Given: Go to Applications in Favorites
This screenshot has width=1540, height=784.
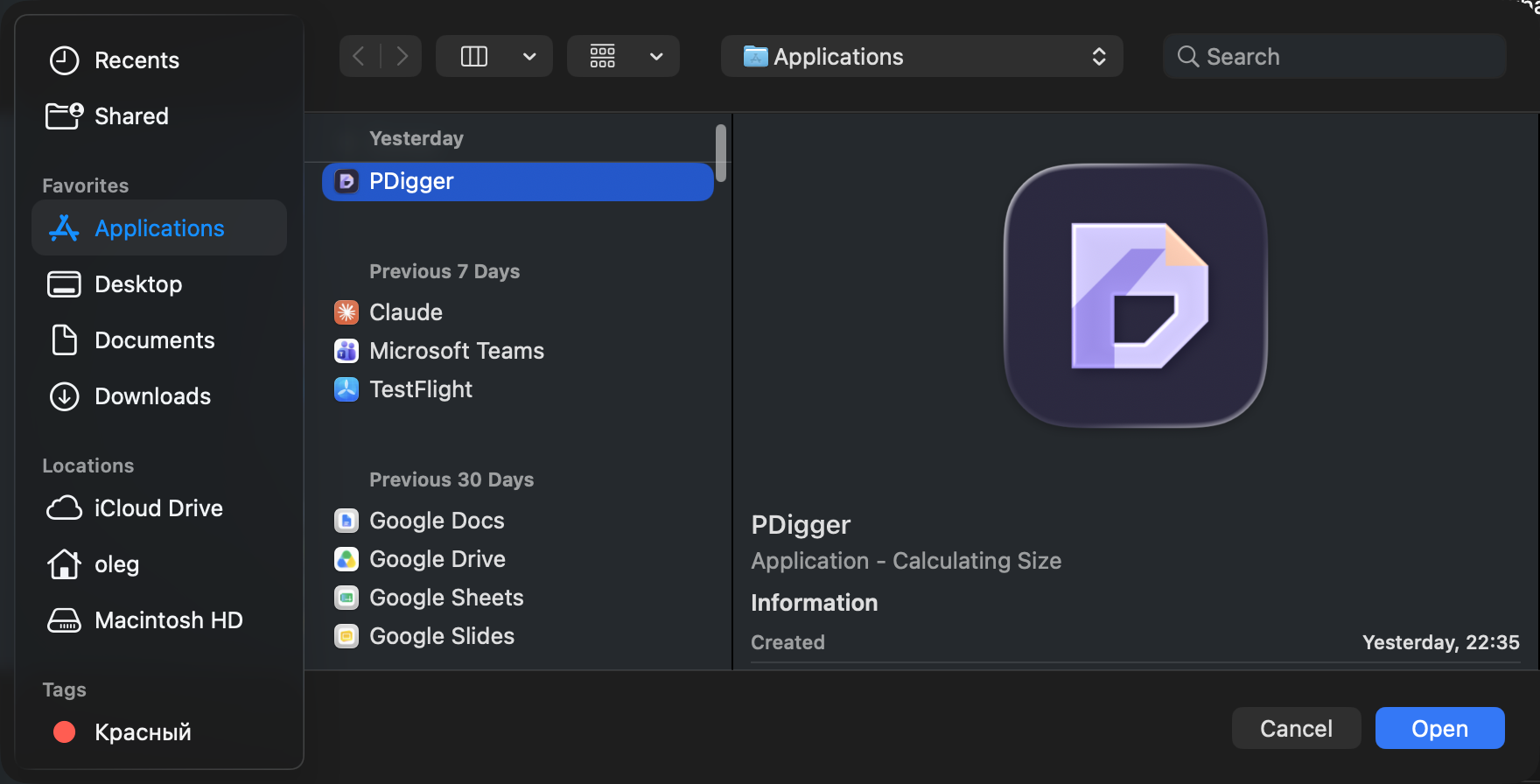Looking at the screenshot, I should click(x=159, y=228).
